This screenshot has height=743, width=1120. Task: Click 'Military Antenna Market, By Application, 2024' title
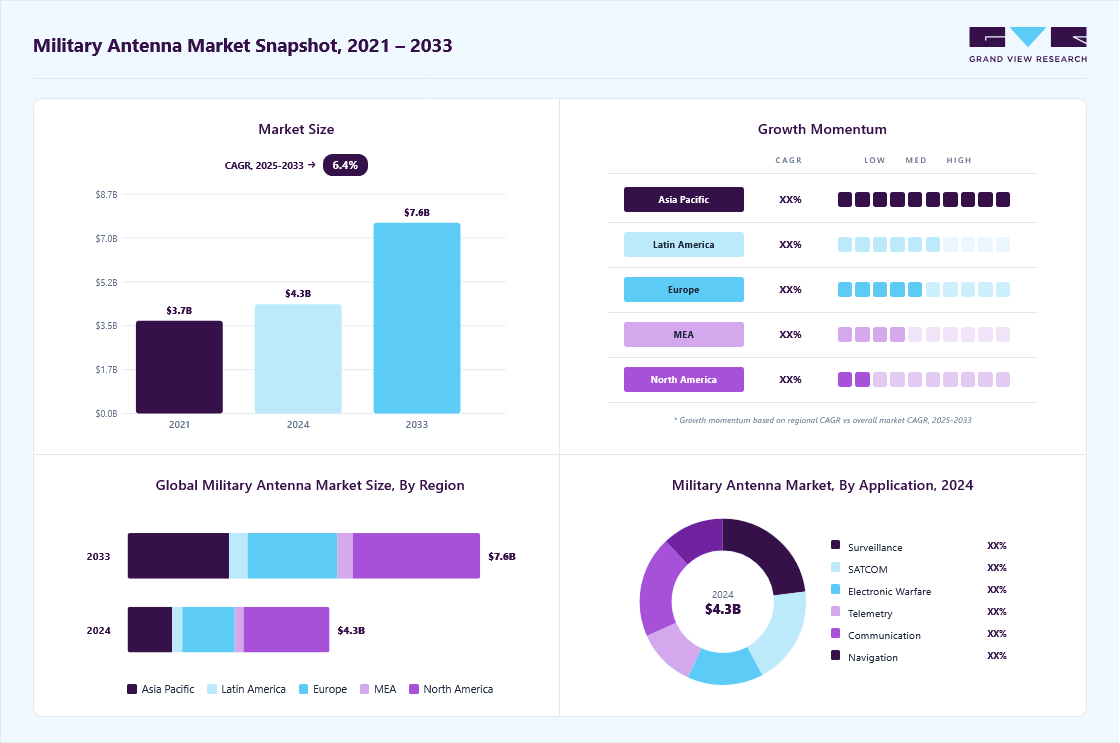822,485
